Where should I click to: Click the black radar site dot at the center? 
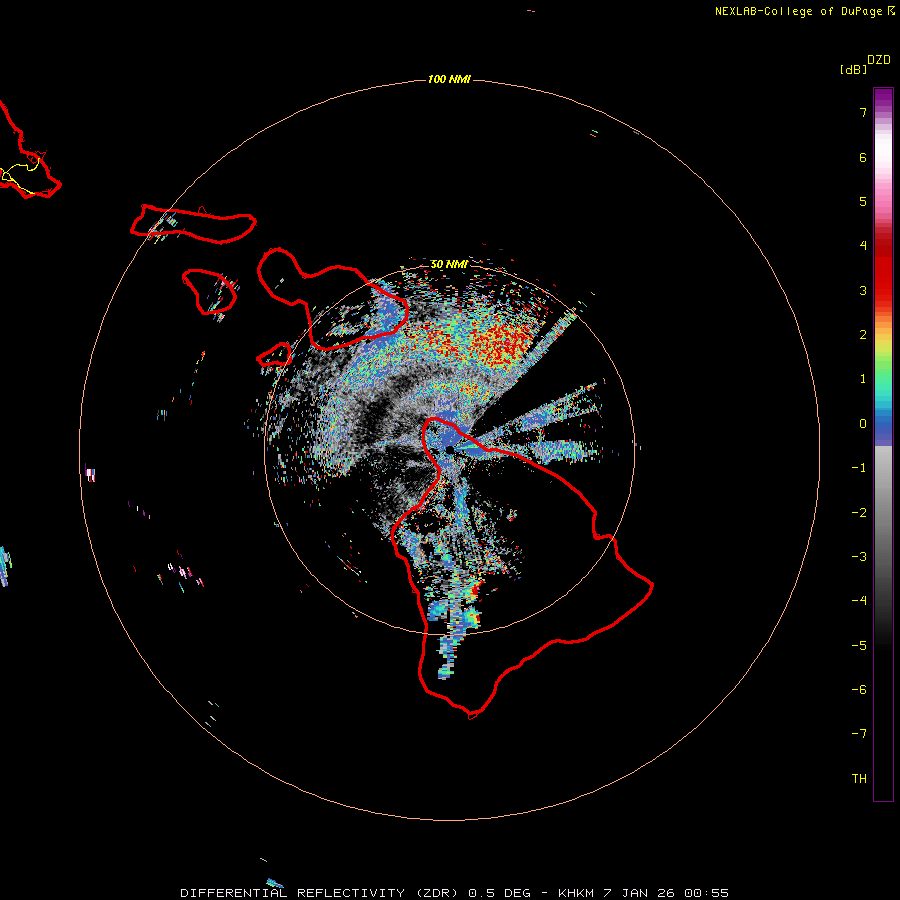[449, 450]
